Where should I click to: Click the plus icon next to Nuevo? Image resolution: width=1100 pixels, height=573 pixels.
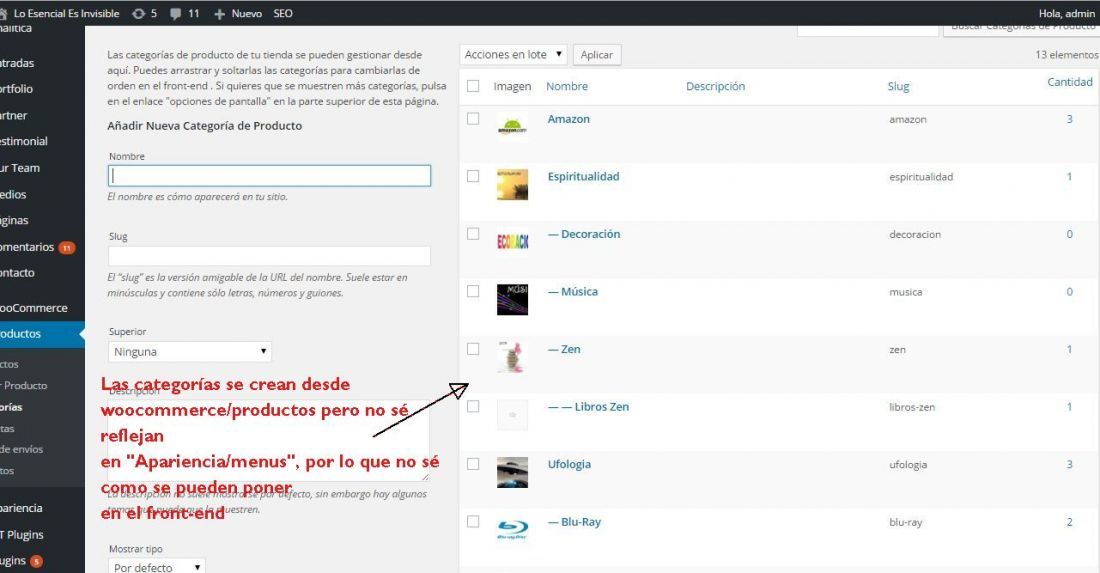tap(220, 13)
